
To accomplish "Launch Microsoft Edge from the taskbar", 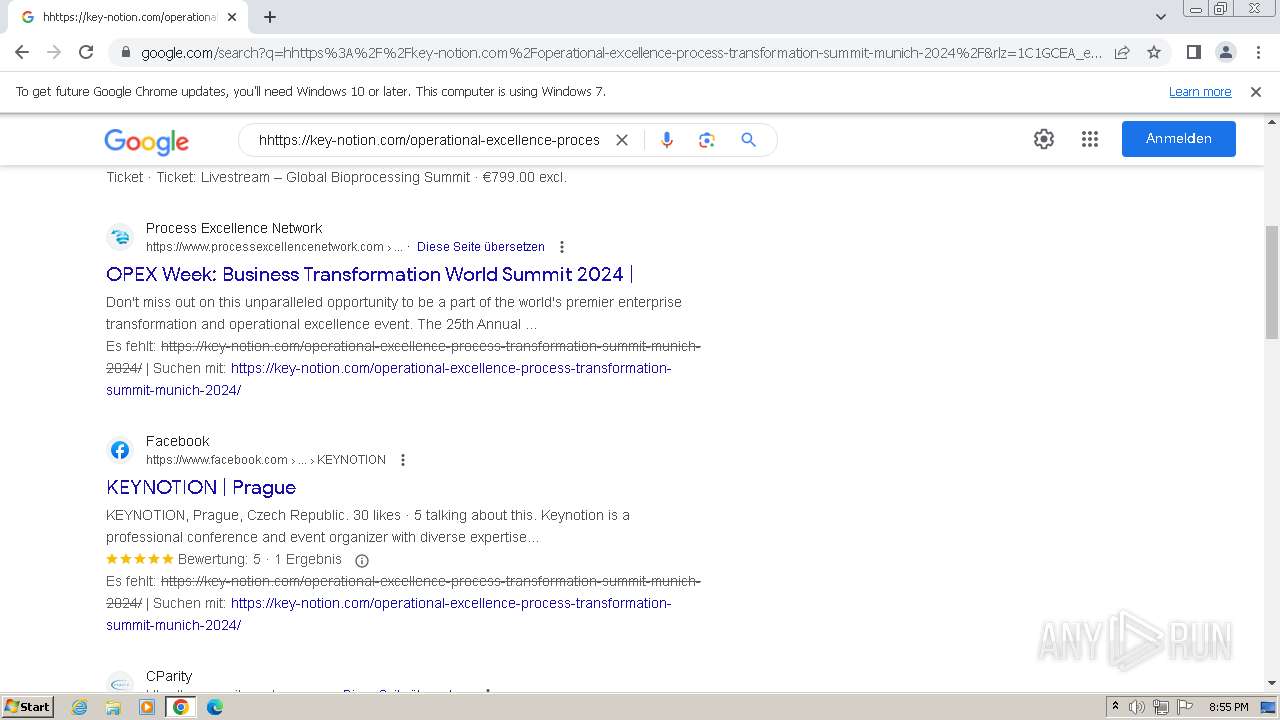I will click(x=215, y=707).
